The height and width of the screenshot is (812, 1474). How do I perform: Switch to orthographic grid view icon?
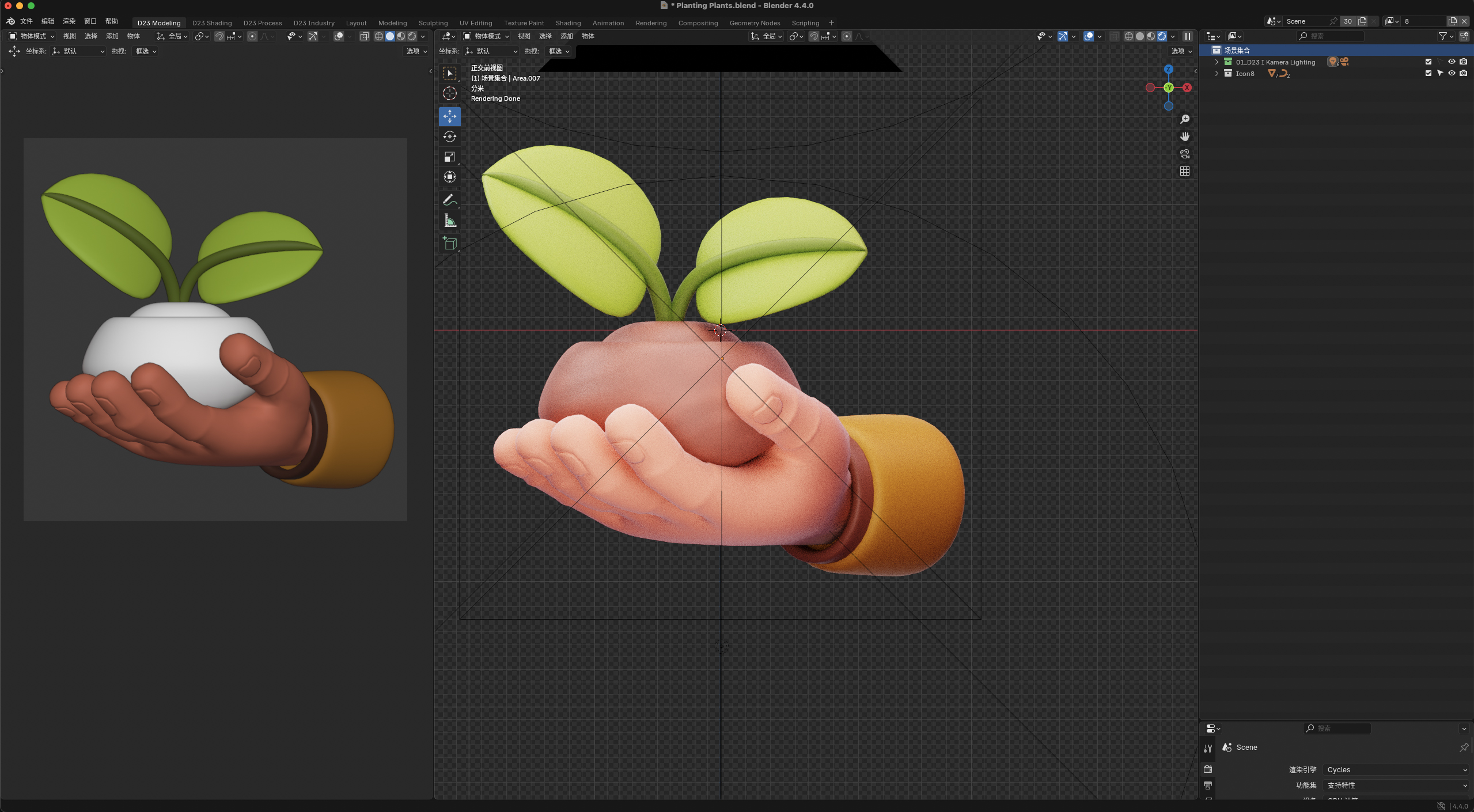pos(1184,171)
